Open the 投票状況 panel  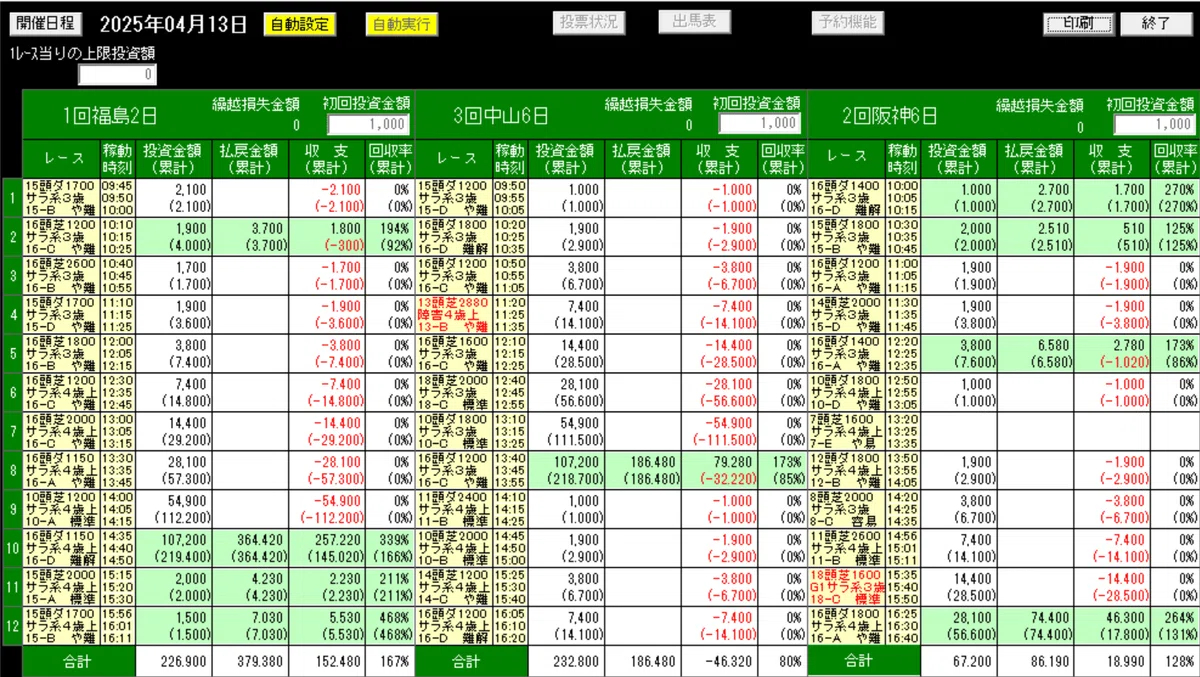(588, 21)
